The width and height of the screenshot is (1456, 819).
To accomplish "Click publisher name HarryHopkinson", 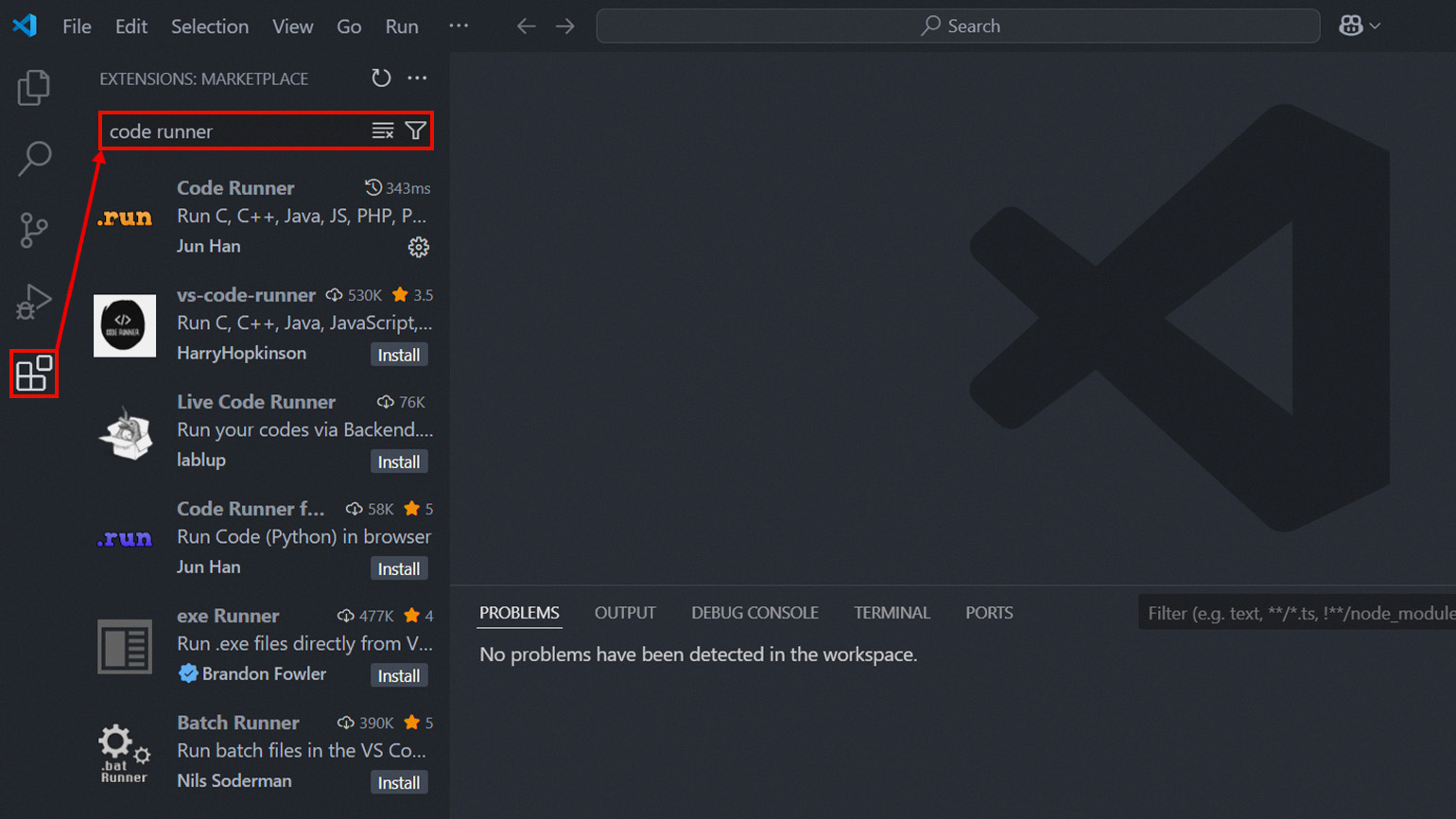I will 241,354.
